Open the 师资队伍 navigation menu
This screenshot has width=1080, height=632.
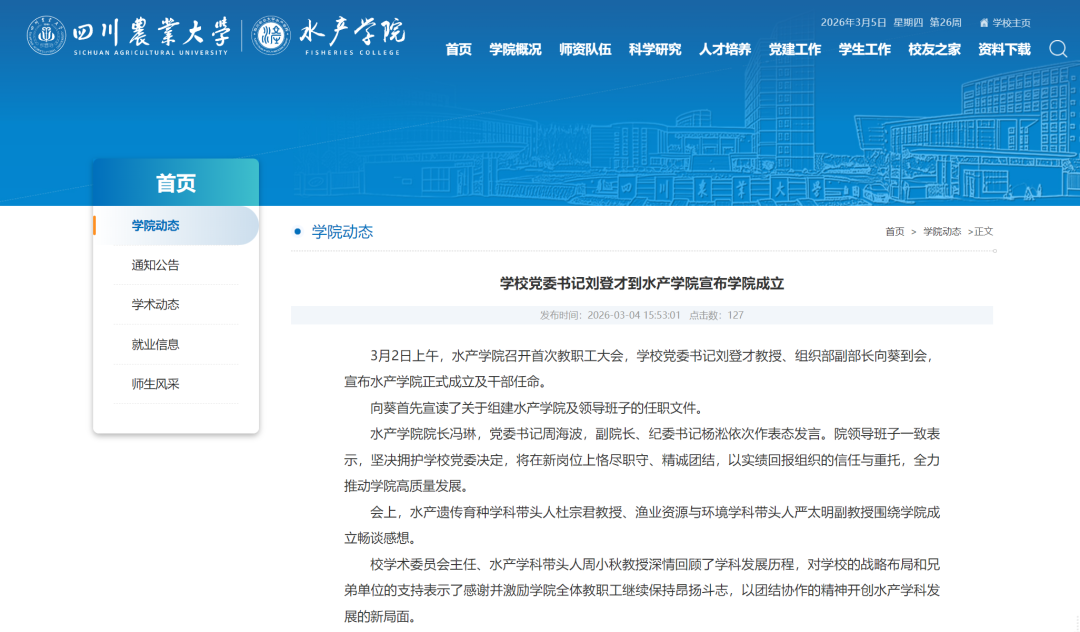coord(583,48)
